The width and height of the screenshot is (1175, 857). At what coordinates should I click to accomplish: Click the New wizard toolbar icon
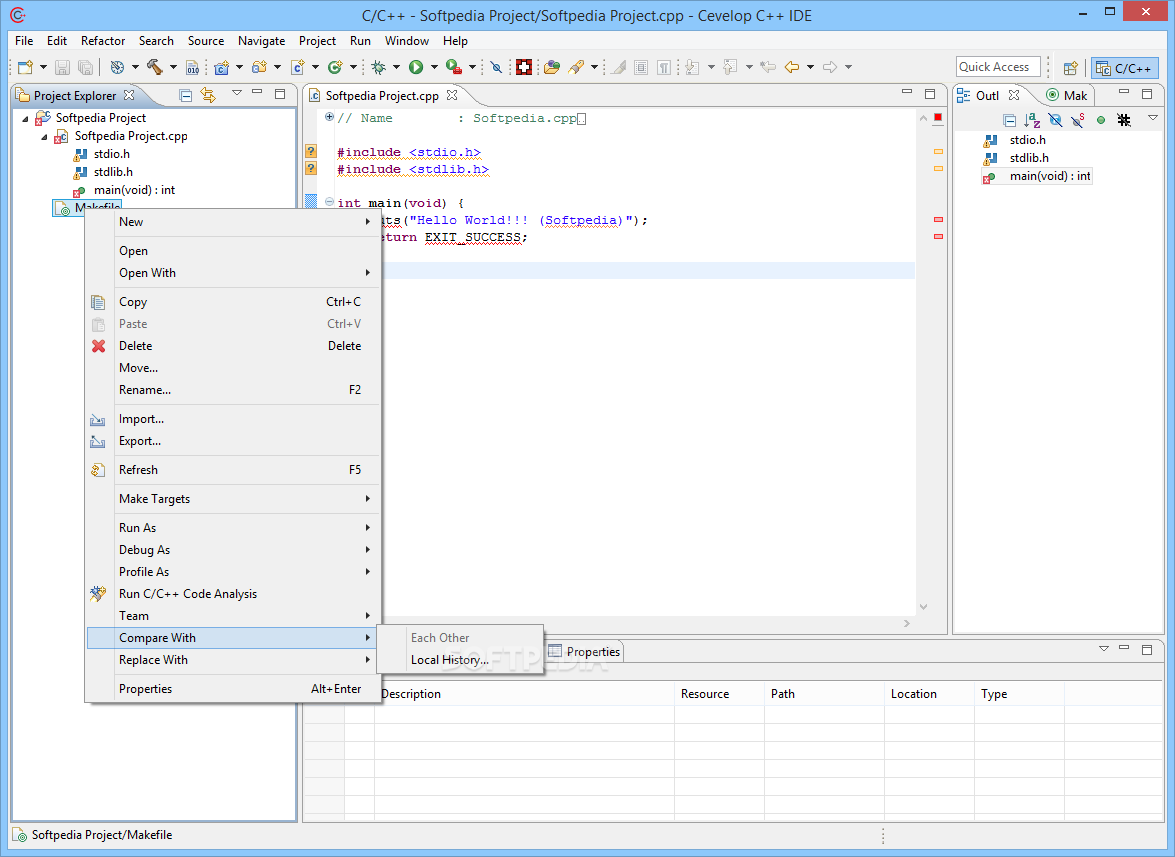pos(25,67)
